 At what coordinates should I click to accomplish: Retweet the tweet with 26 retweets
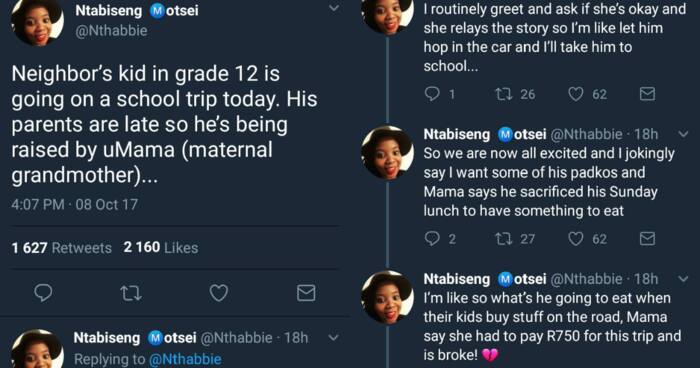coord(504,94)
